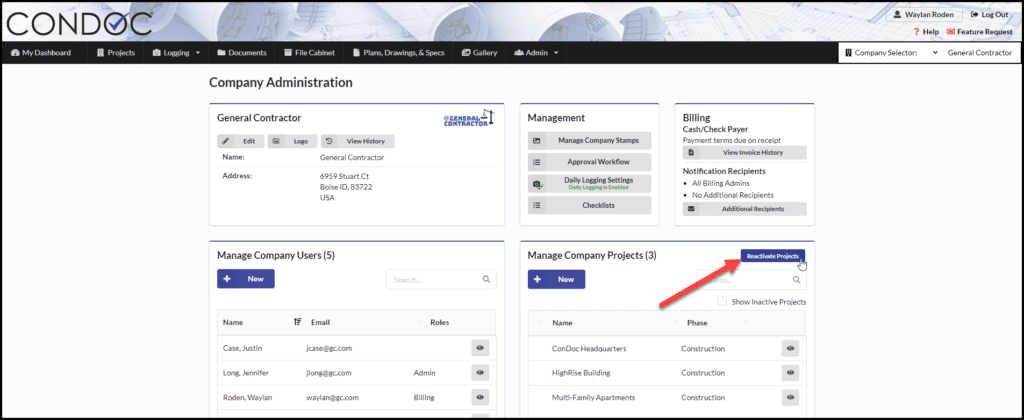
Task: Click Jennifer Long's Admin role cell
Action: point(424,373)
